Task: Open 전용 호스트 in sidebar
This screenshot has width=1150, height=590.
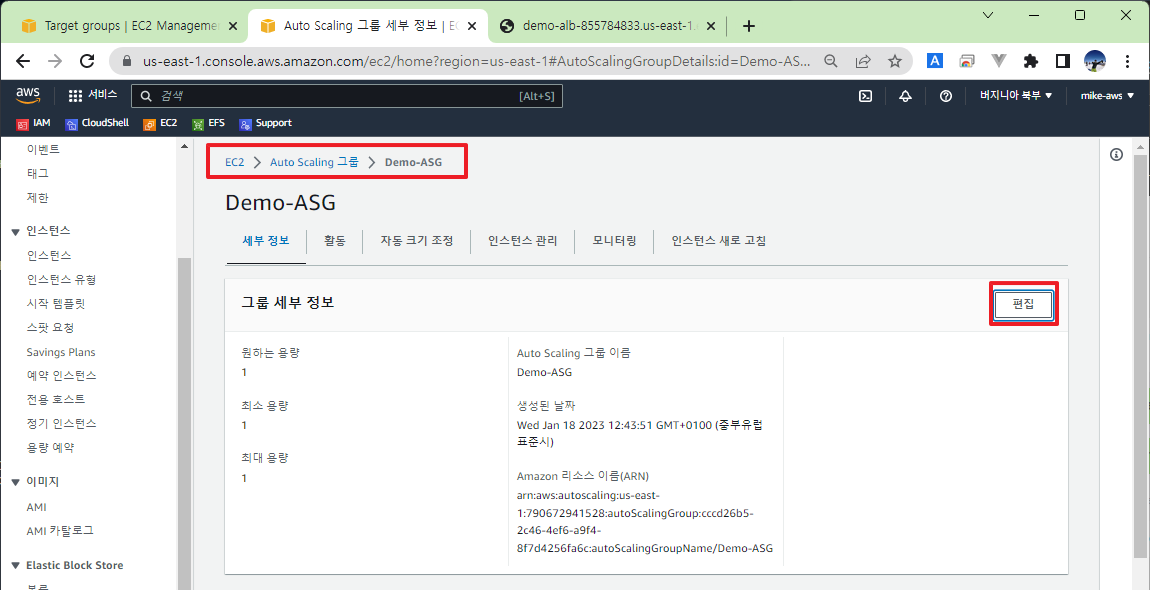Action: [56, 399]
